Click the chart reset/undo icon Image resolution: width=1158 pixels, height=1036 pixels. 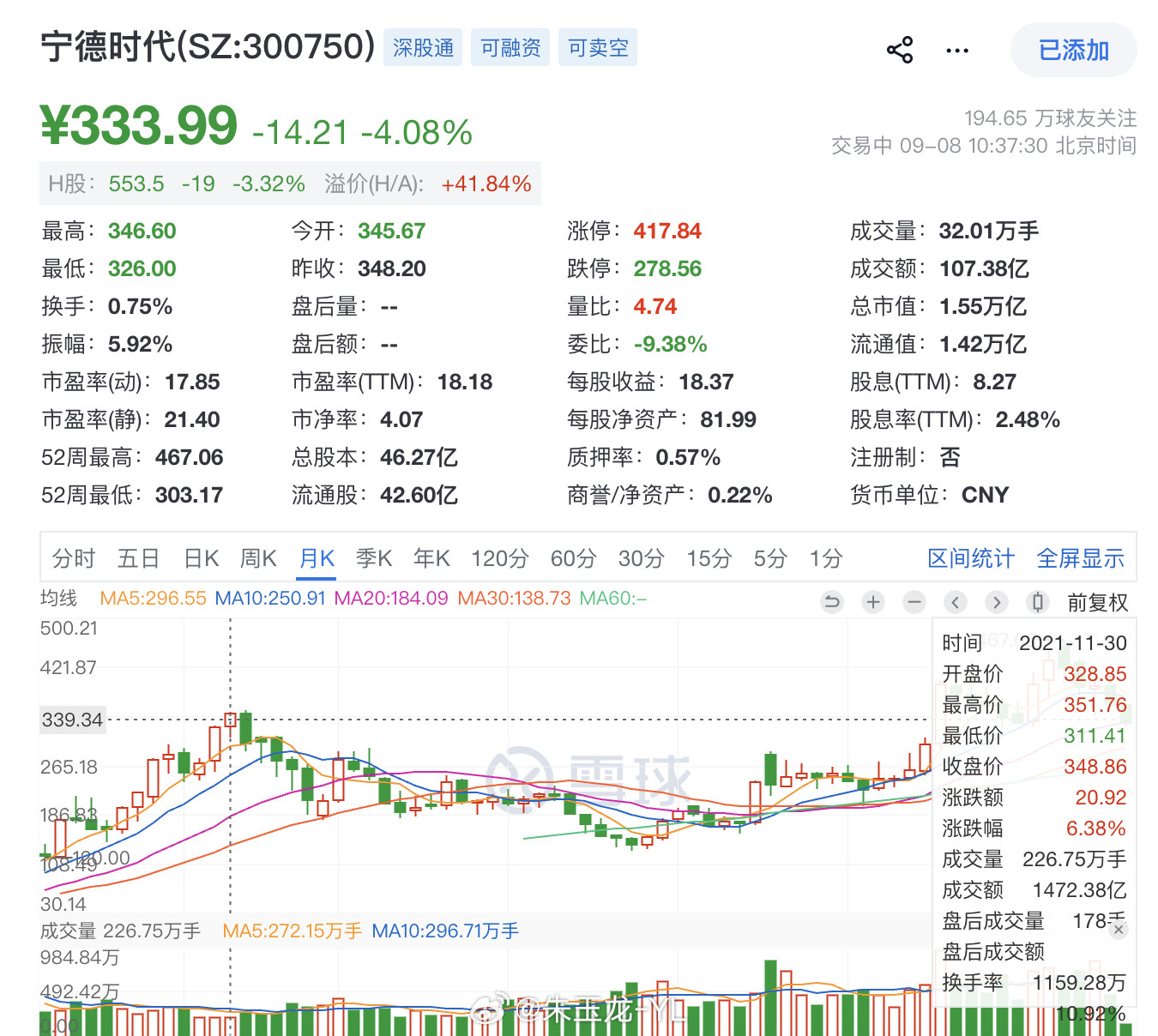(x=832, y=602)
